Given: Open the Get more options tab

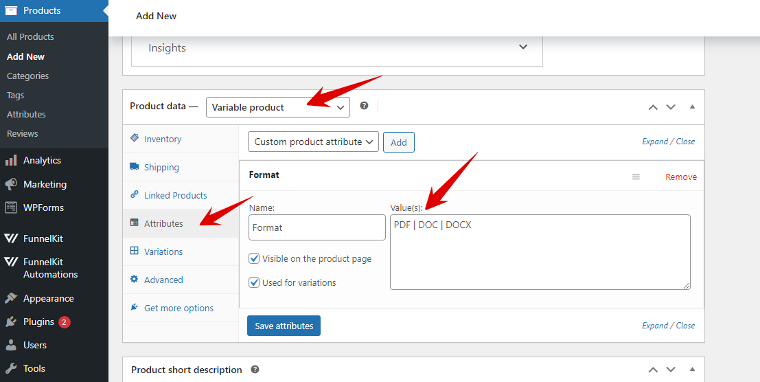Looking at the screenshot, I should coord(181,308).
